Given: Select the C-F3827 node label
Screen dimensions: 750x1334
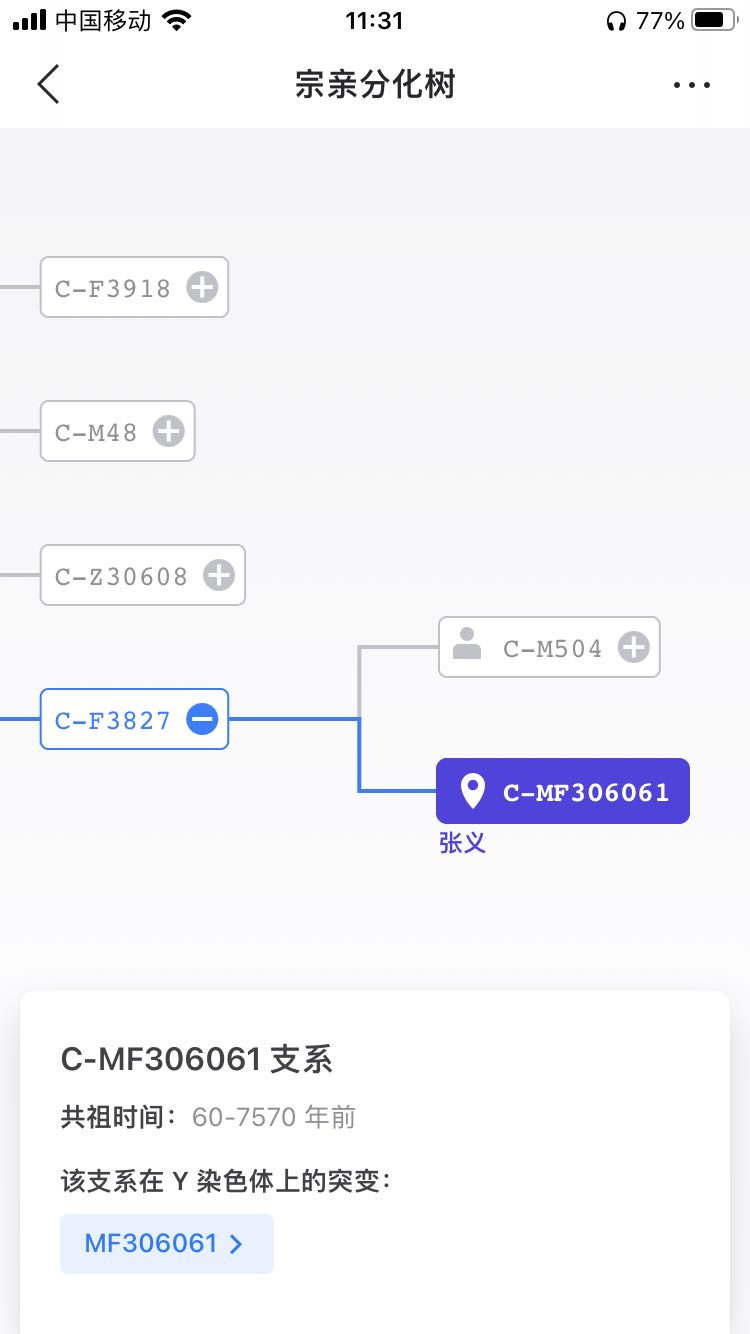Looking at the screenshot, I should pyautogui.click(x=113, y=720).
